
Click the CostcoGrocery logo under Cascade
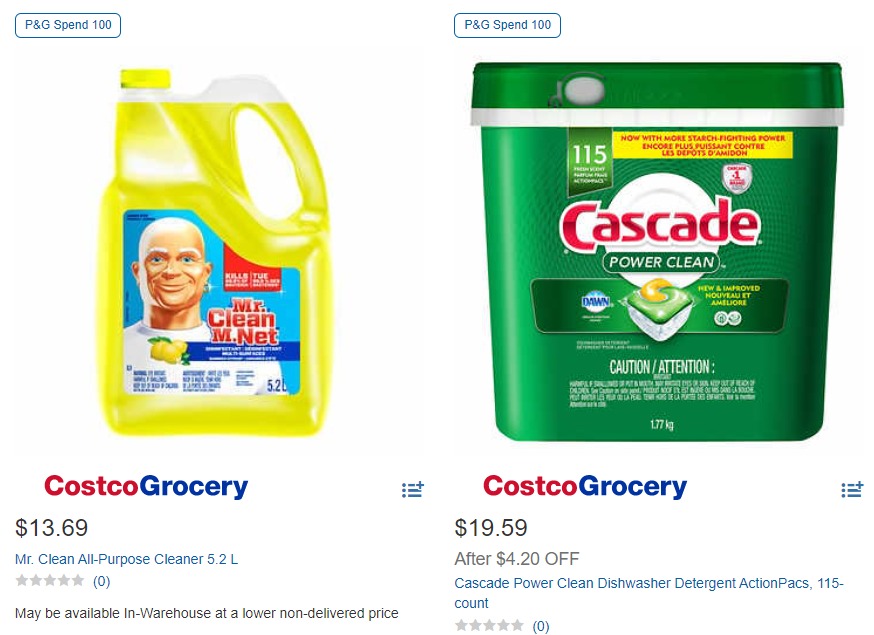pyautogui.click(x=585, y=487)
